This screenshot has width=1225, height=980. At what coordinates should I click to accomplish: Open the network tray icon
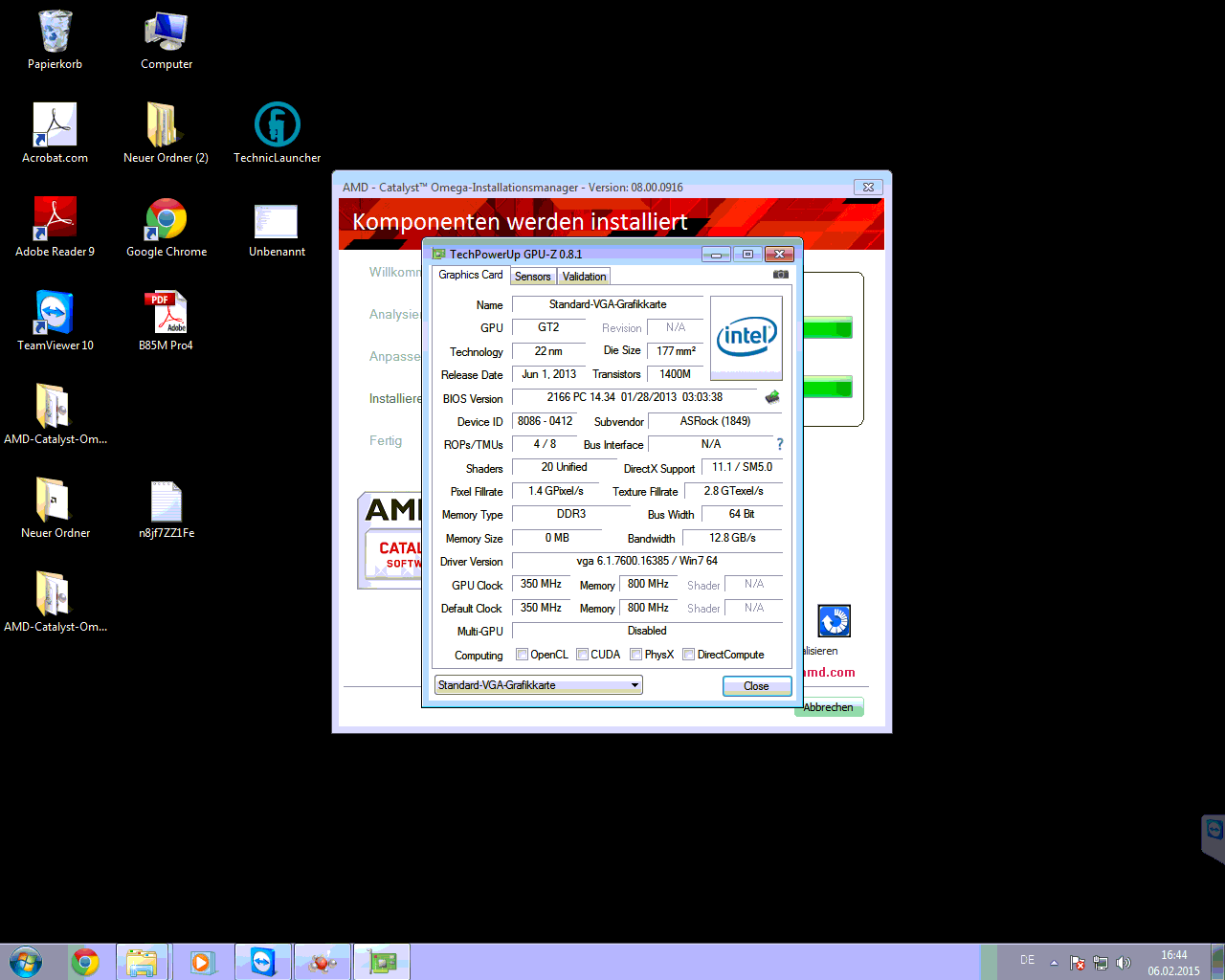coord(1101,963)
